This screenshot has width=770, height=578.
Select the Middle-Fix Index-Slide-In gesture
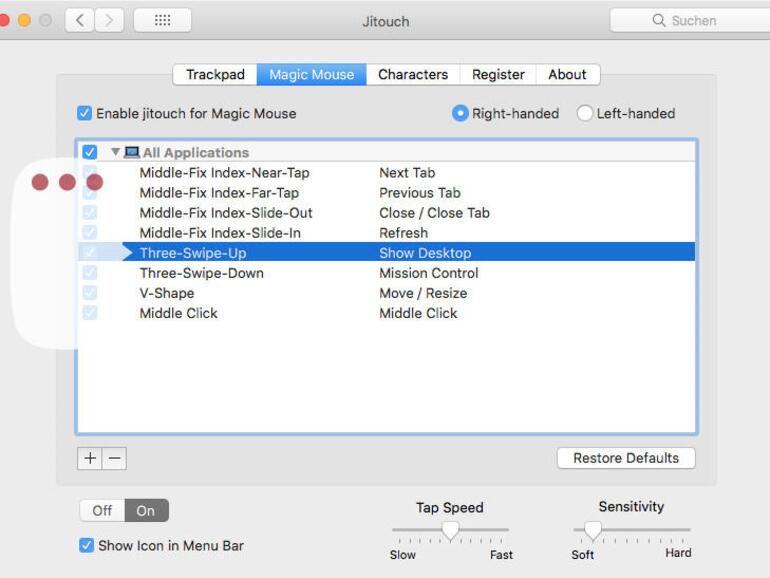pos(220,233)
